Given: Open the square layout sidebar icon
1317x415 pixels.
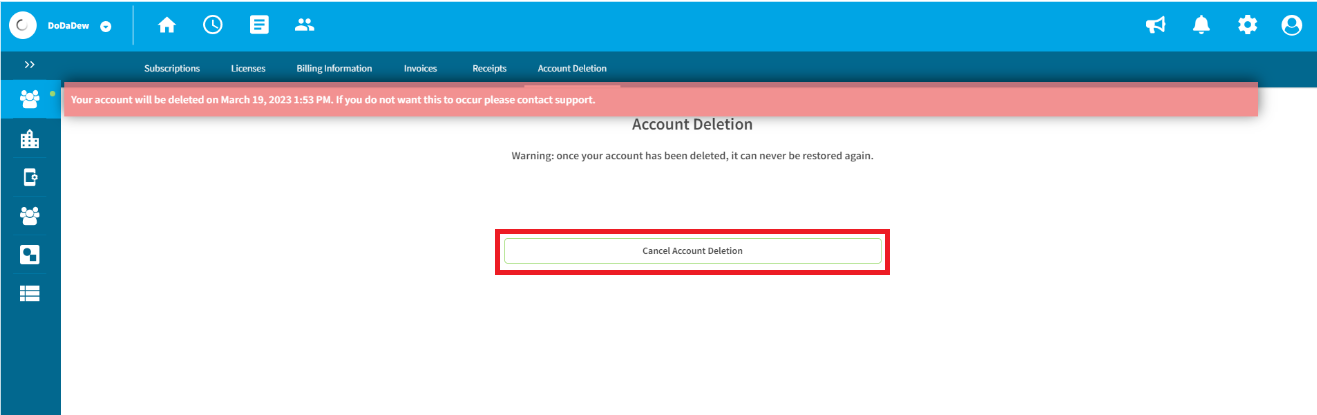Looking at the screenshot, I should pos(30,254).
